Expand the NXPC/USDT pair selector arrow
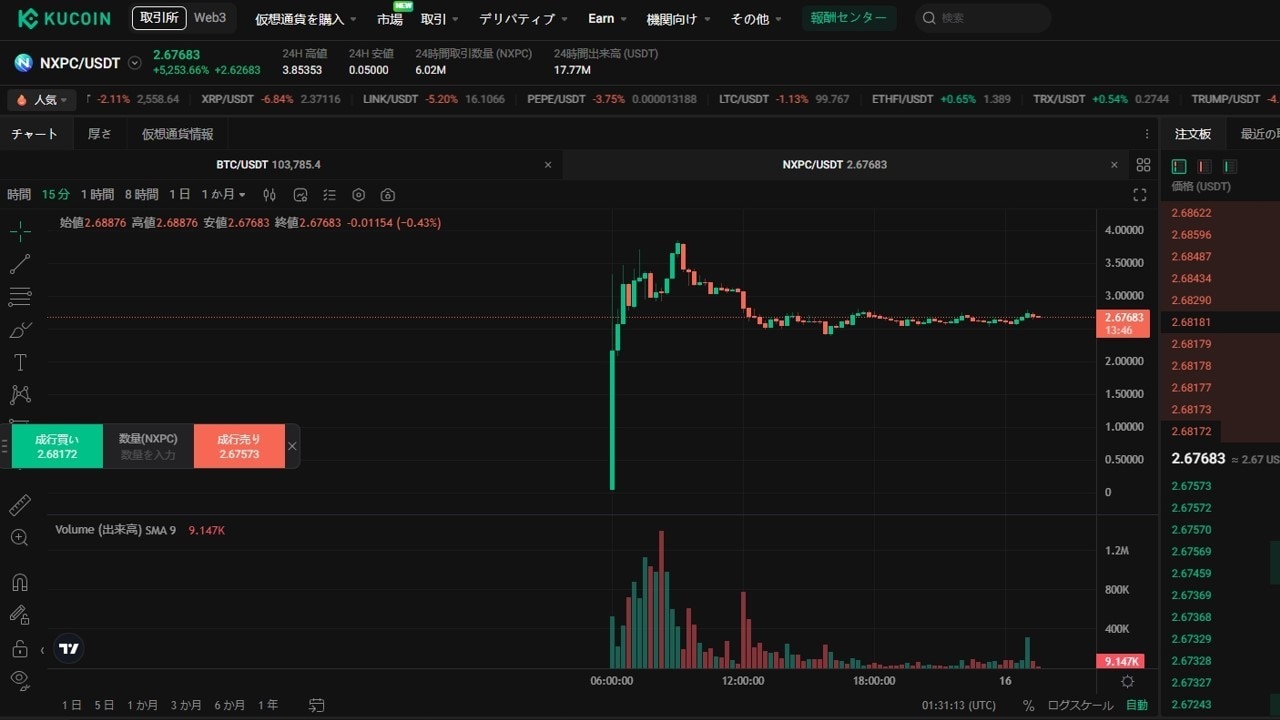 pyautogui.click(x=135, y=63)
